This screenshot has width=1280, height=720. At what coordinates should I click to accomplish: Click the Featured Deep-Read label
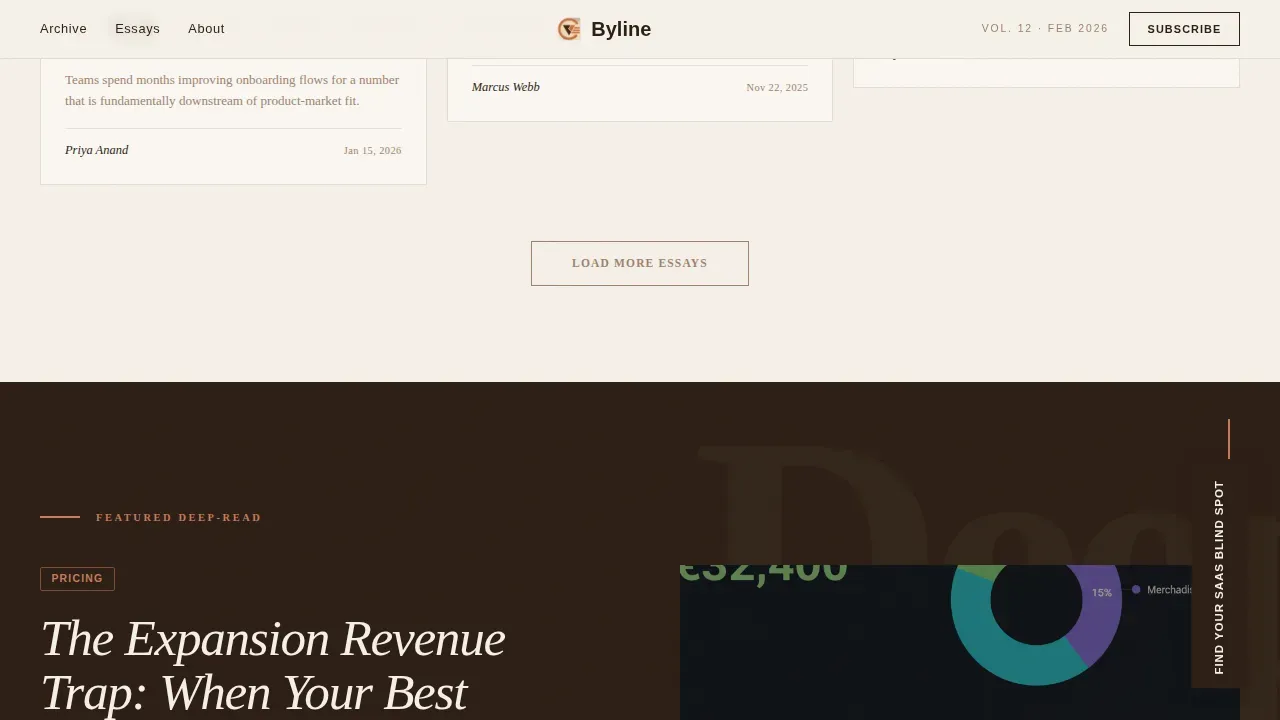coord(179,517)
